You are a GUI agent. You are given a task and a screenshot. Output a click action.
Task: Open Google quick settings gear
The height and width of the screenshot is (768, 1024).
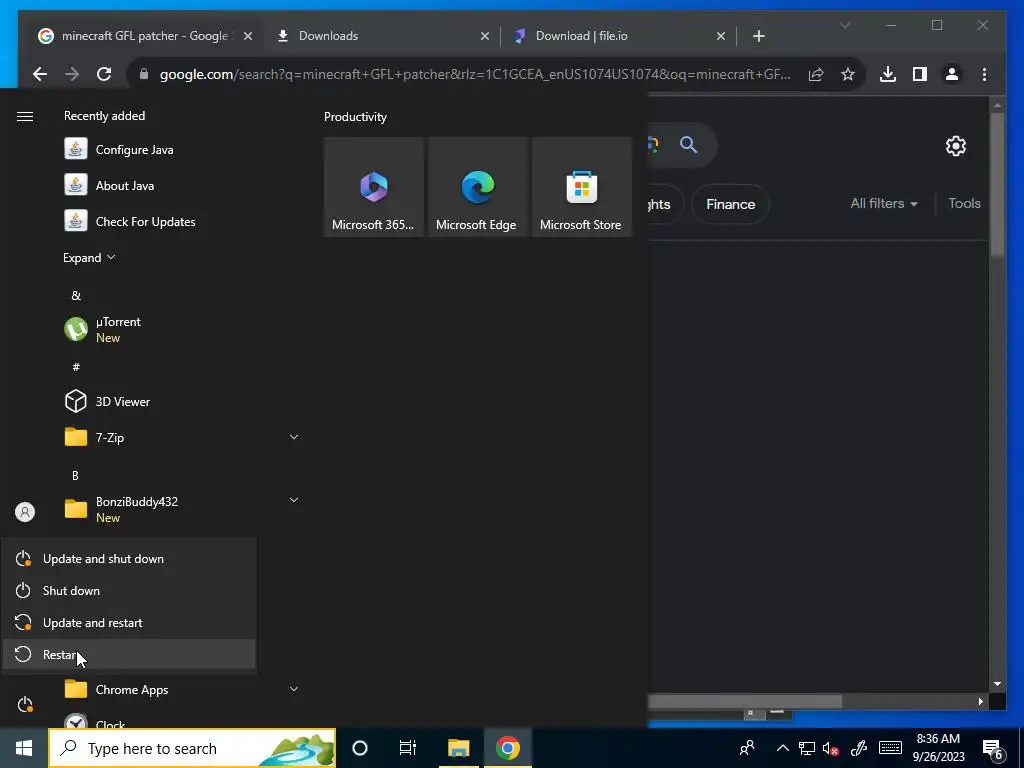956,146
